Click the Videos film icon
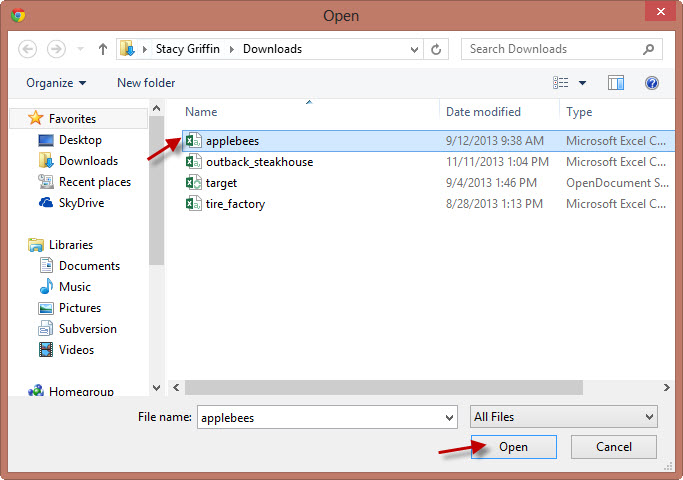Viewport: 683px width, 480px height. (46, 349)
